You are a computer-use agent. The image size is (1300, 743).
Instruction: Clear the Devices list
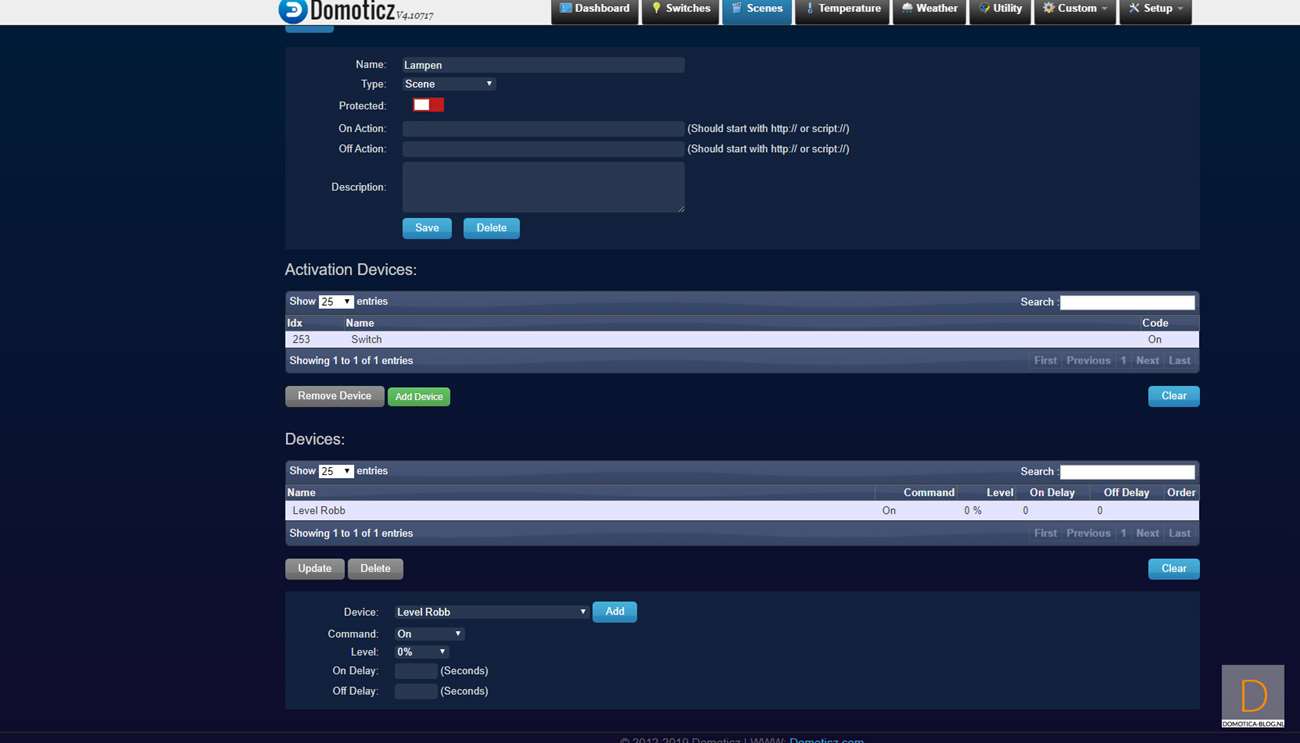tap(1174, 569)
